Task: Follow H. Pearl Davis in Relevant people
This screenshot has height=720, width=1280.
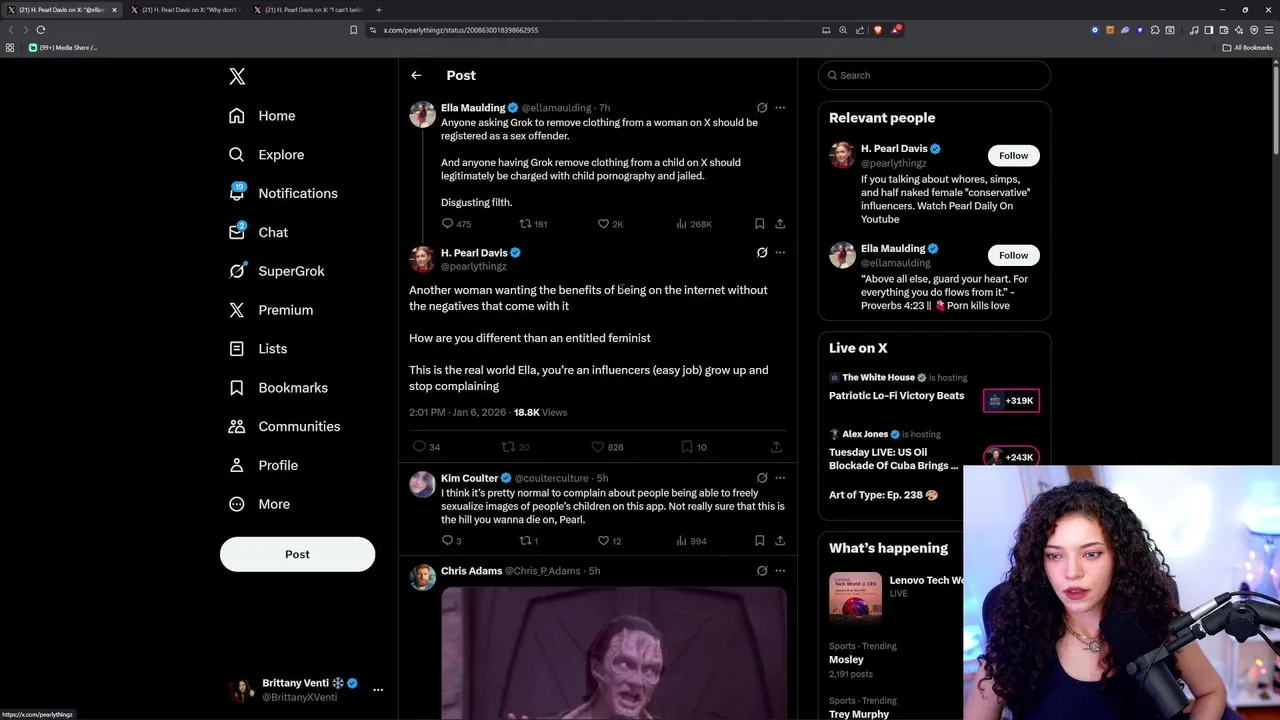Action: point(1013,155)
